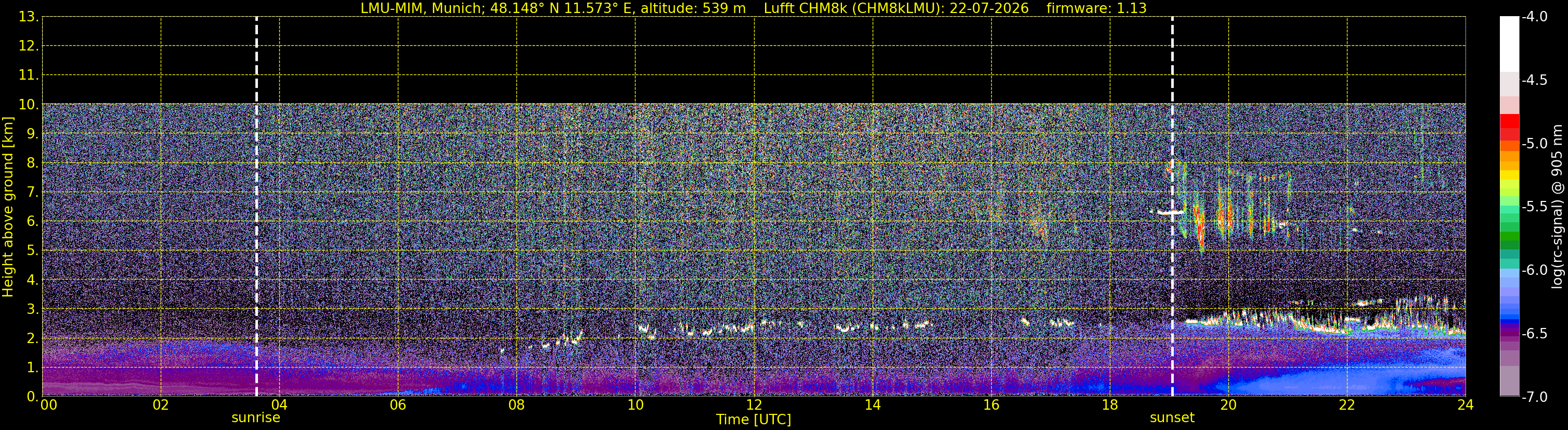This screenshot has width=1568, height=430.
Task: Click the 13 km height tick label
Action: pos(28,17)
